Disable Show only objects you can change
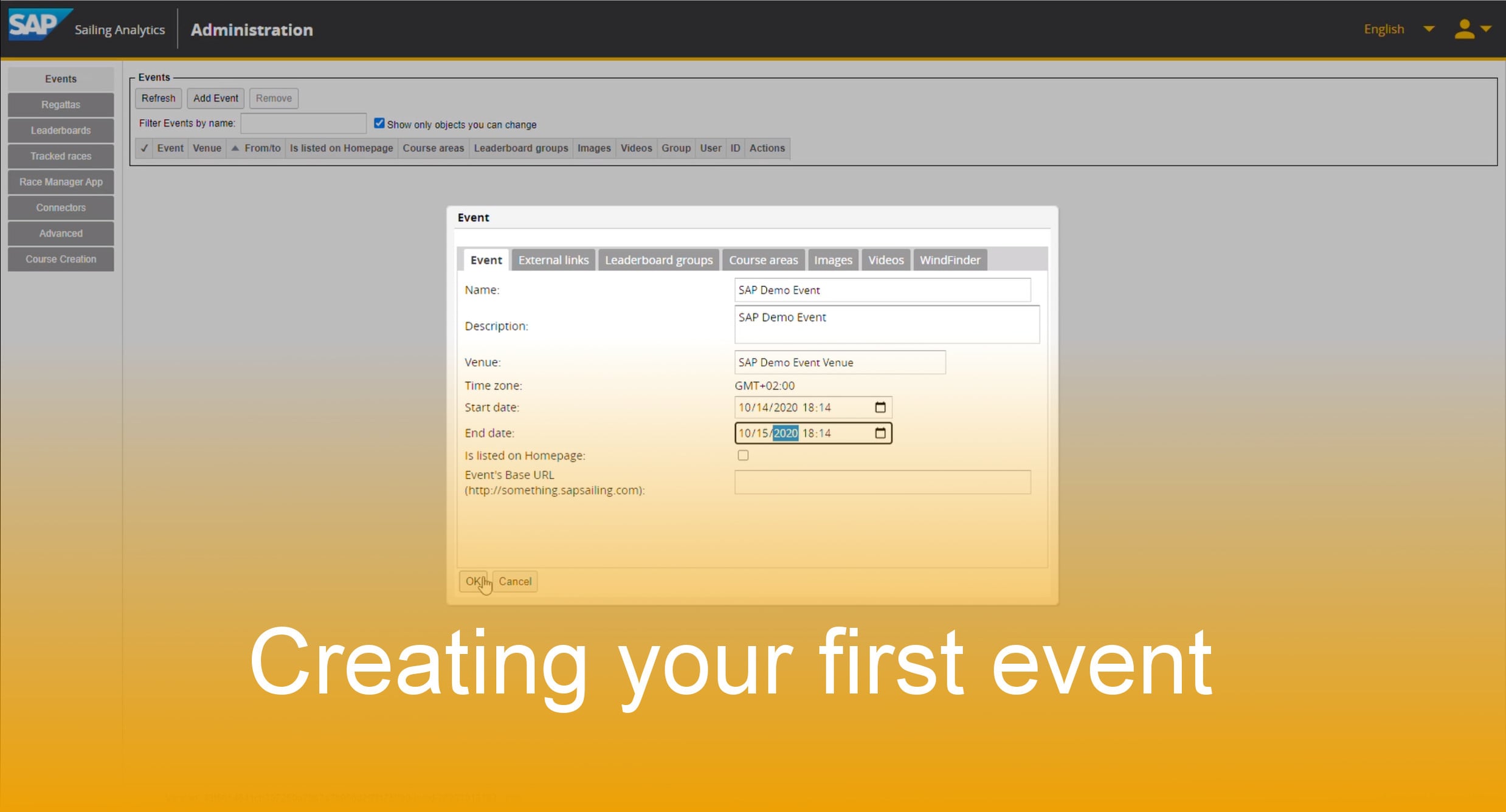 point(379,122)
